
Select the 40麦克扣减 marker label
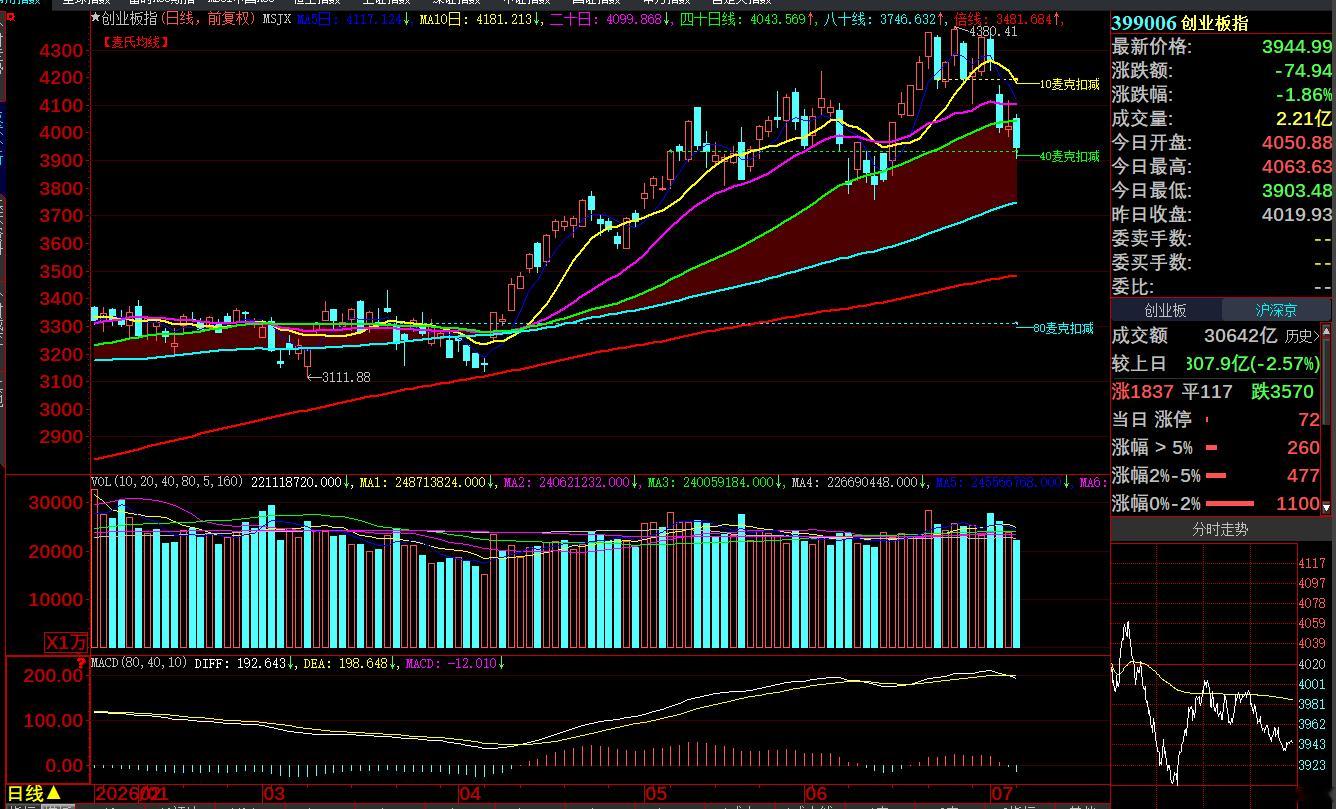[1070, 156]
